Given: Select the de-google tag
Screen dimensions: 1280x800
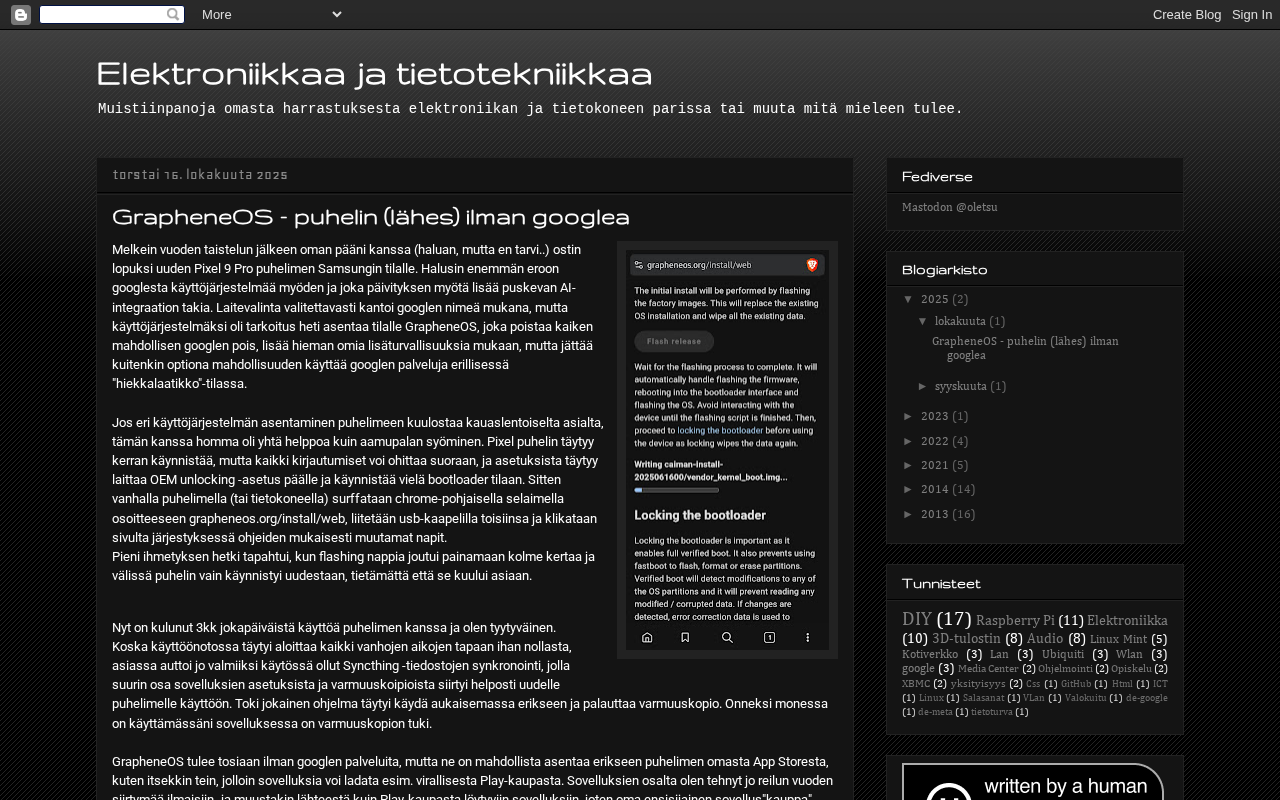Looking at the screenshot, I should [1146, 698].
